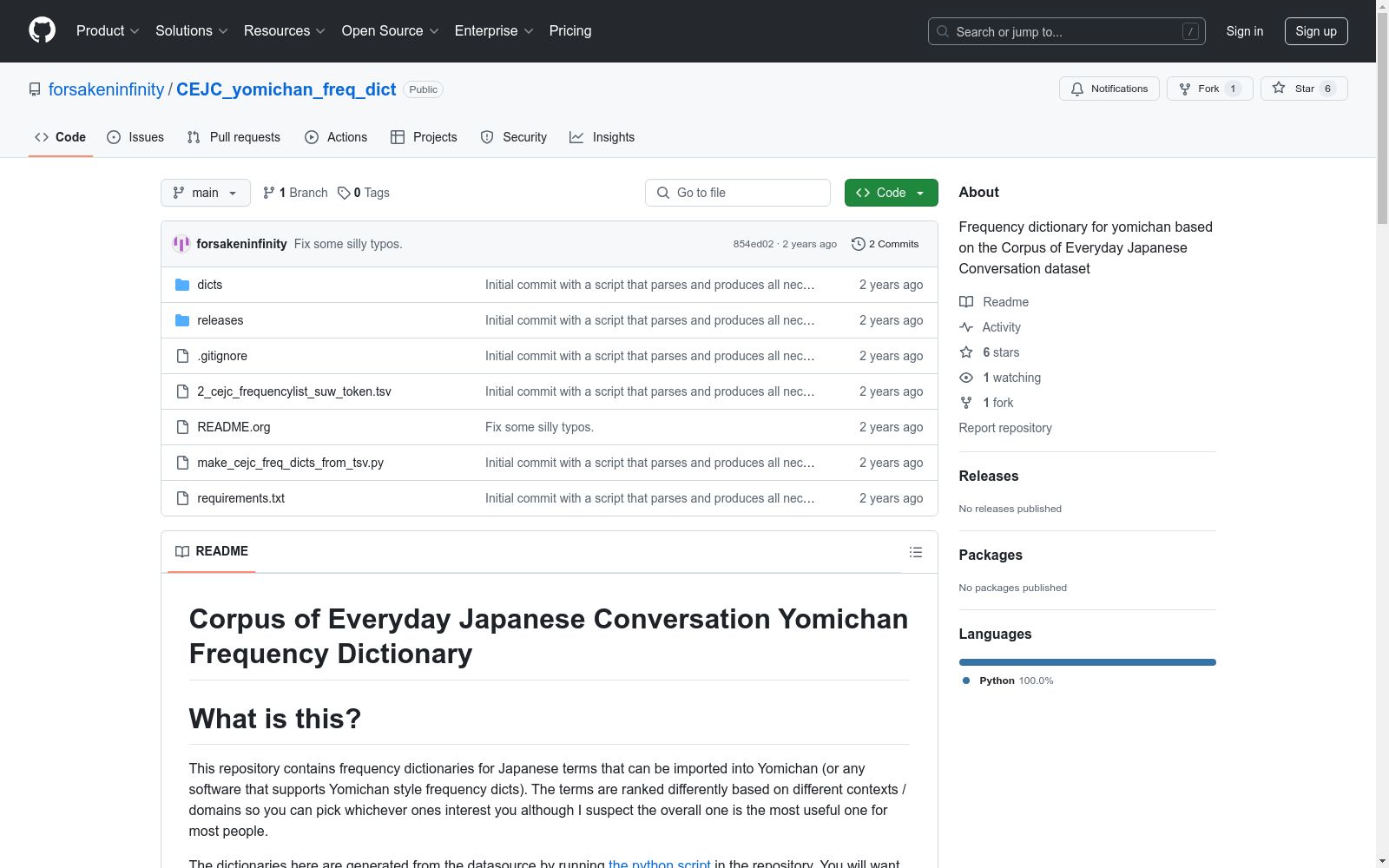The height and width of the screenshot is (868, 1389).
Task: Open the main branch selector dropdown
Action: [x=206, y=193]
